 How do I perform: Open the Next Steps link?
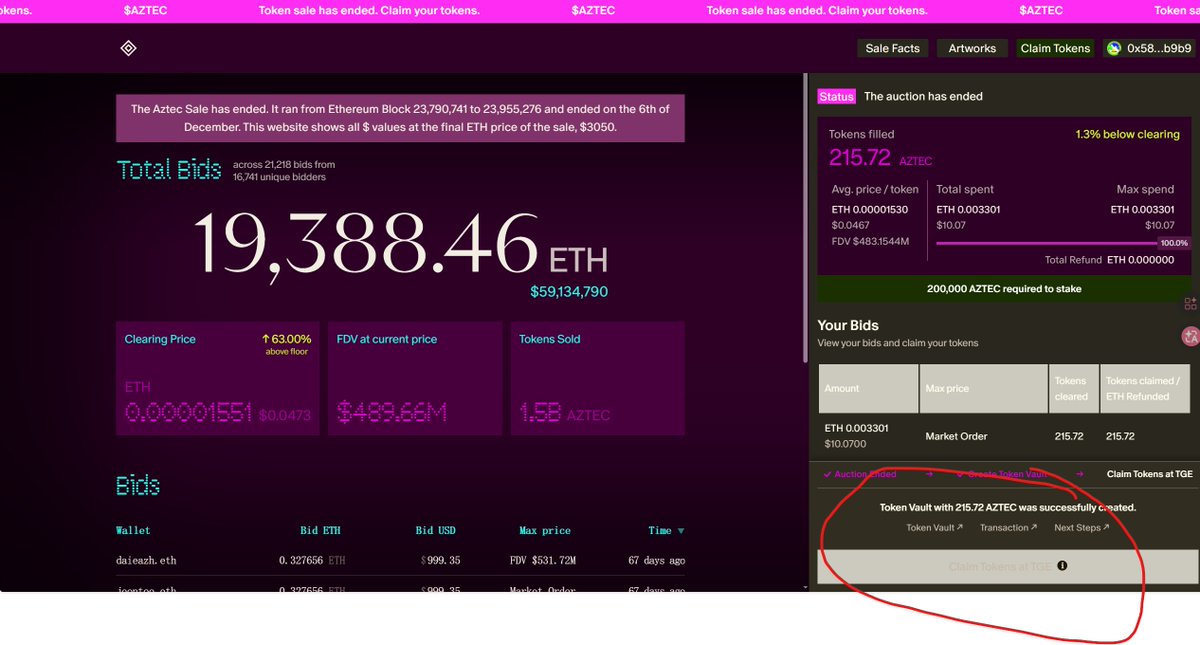tap(1082, 527)
